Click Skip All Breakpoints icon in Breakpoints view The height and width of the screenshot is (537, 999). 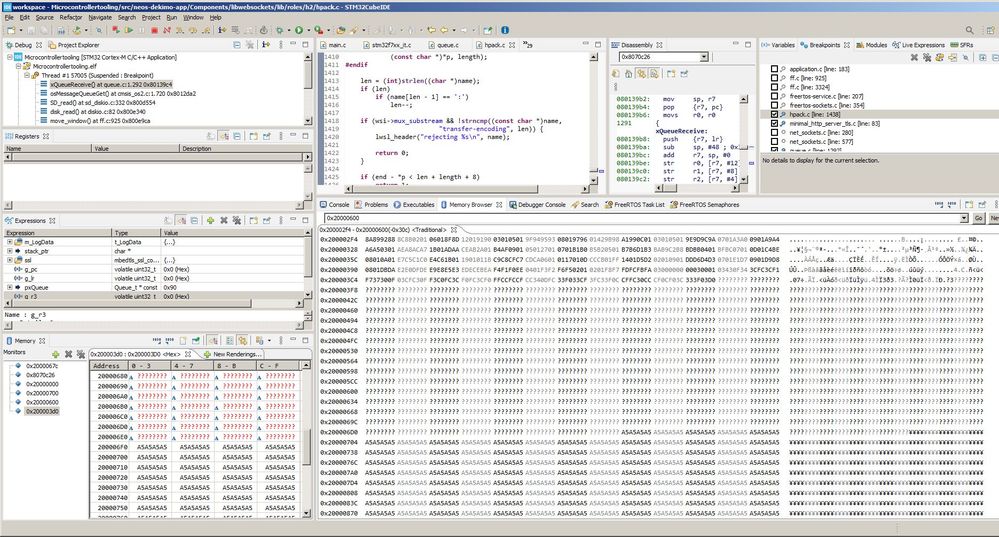pos(966,57)
